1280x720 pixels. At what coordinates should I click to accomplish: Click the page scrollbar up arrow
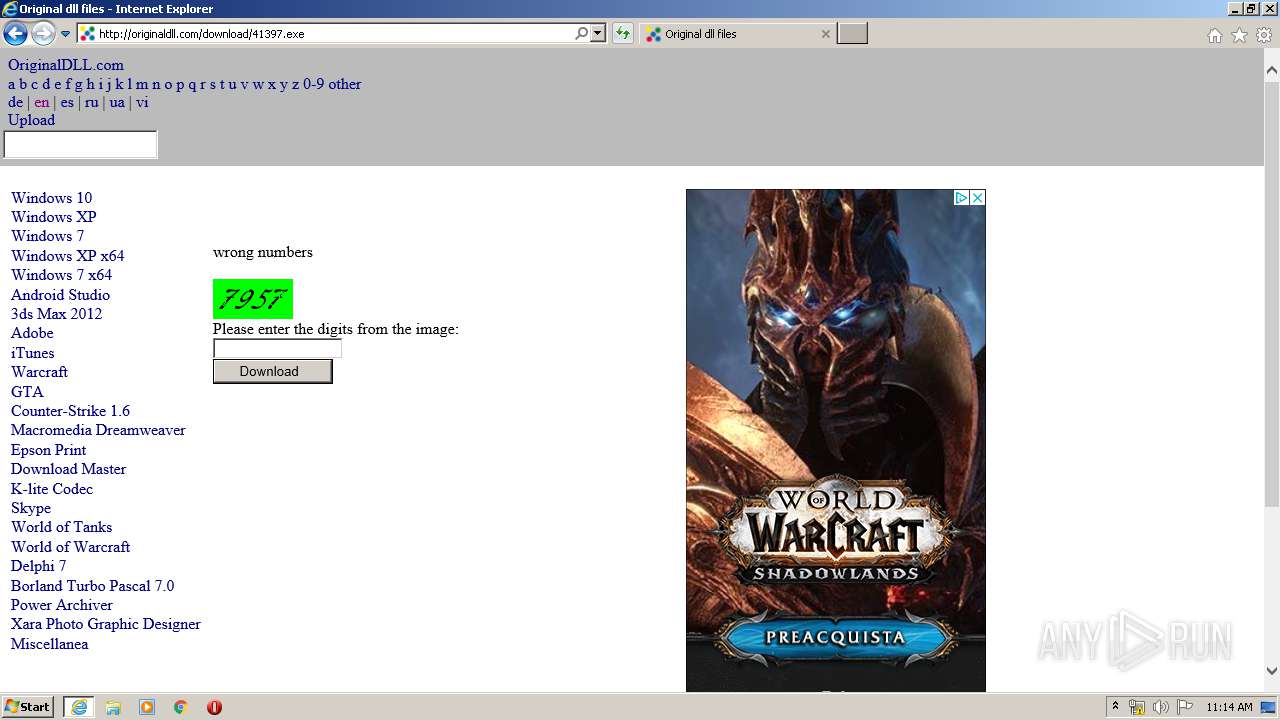click(1272, 71)
